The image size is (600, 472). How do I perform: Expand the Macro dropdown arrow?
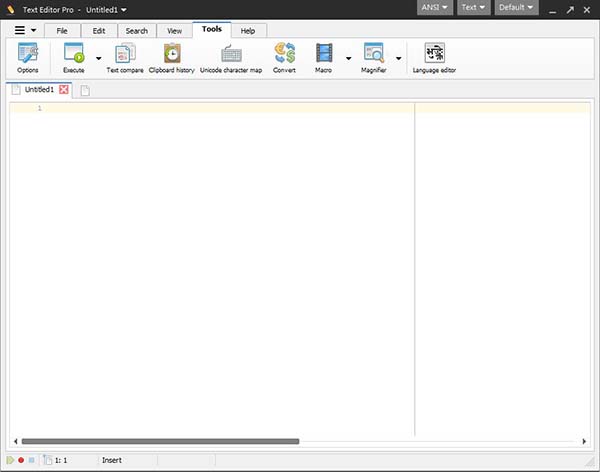[348, 59]
